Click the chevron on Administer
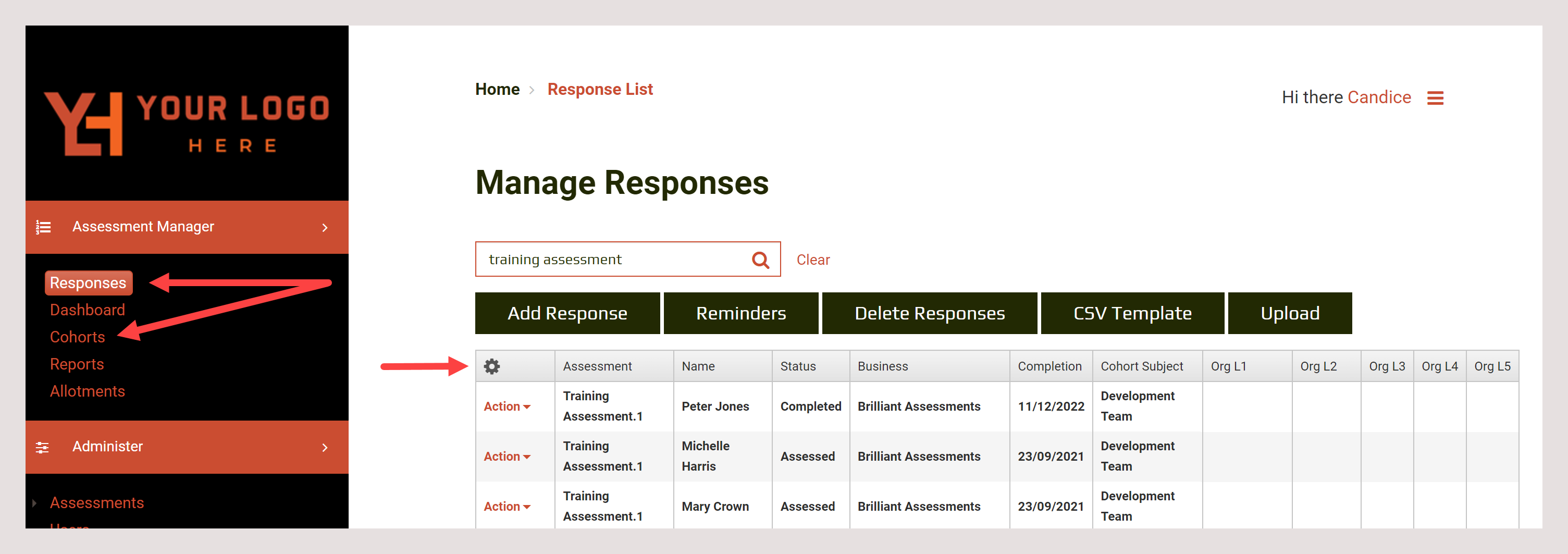This screenshot has width=1568, height=554. pyautogui.click(x=325, y=448)
